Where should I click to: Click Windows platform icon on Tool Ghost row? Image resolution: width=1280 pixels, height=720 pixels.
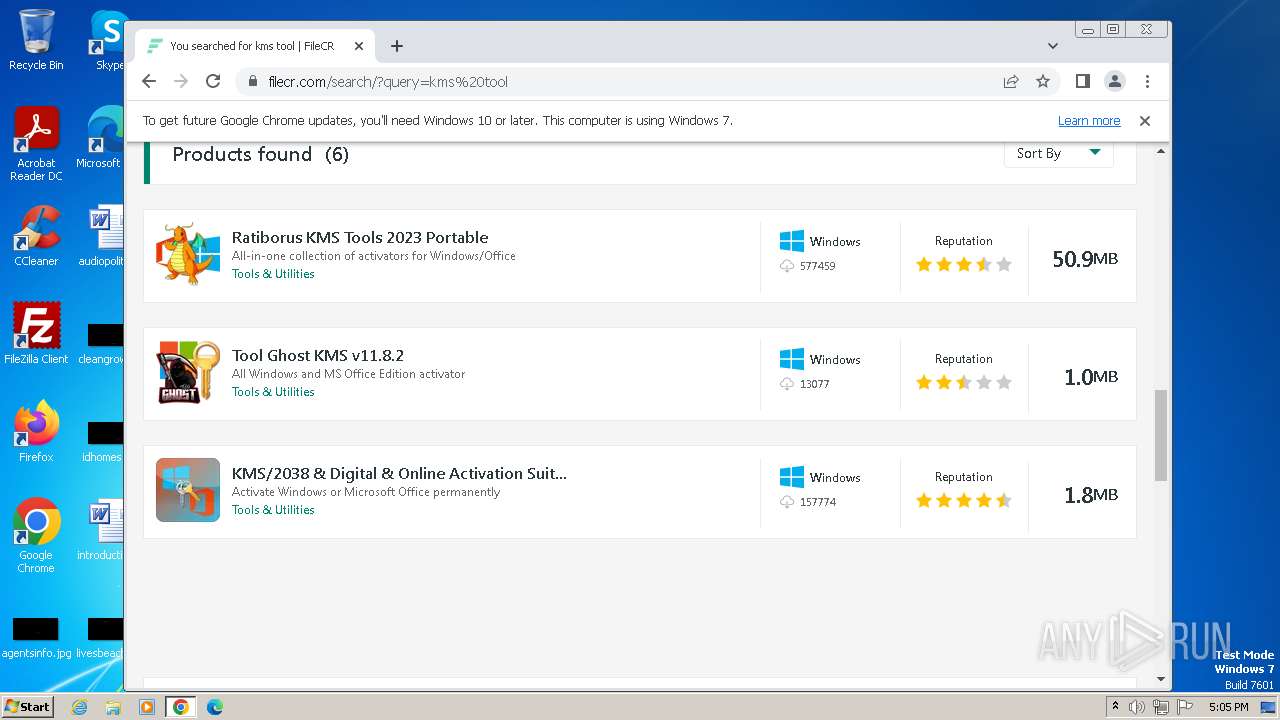(792, 359)
